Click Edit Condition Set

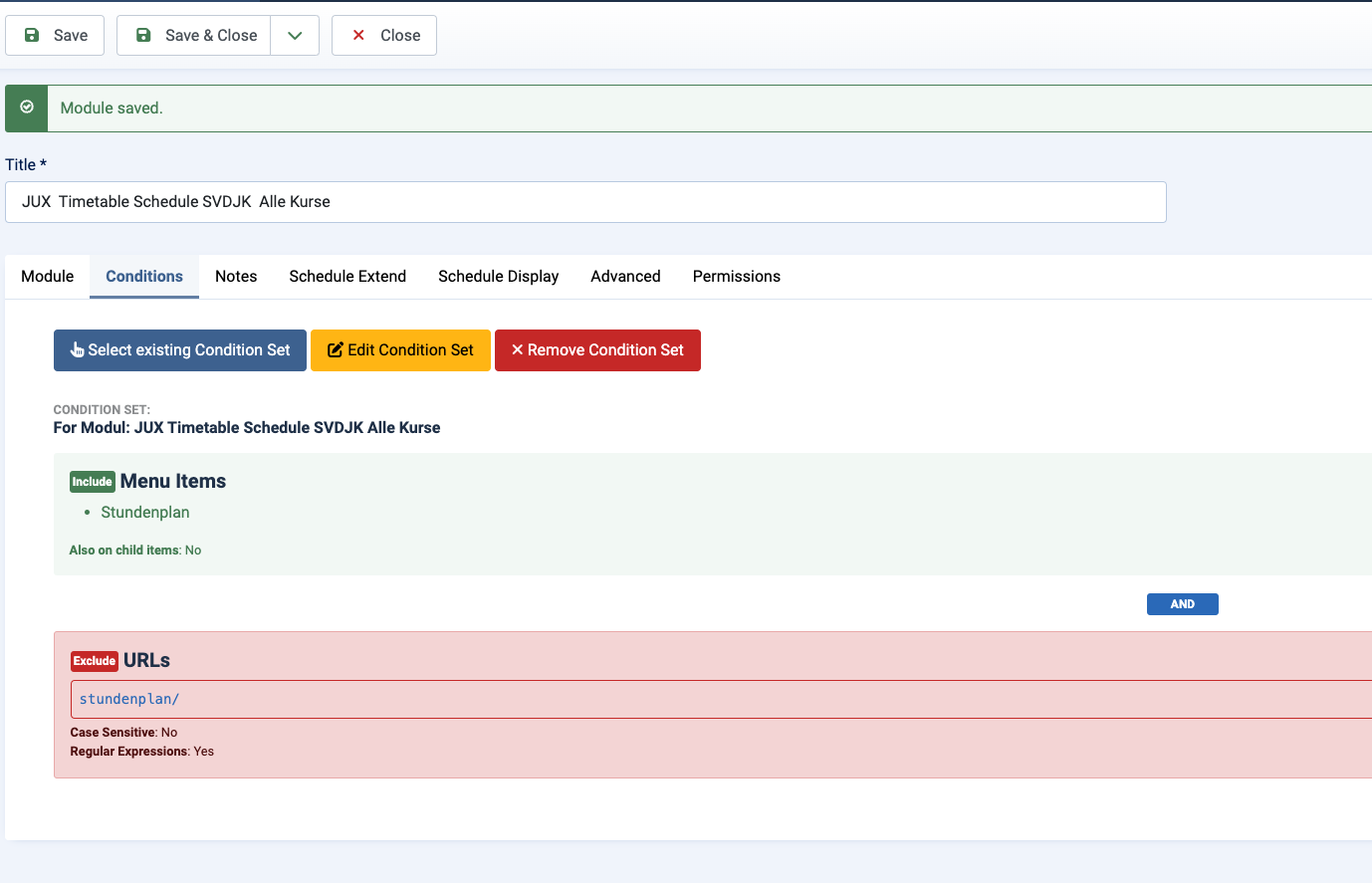coord(400,350)
